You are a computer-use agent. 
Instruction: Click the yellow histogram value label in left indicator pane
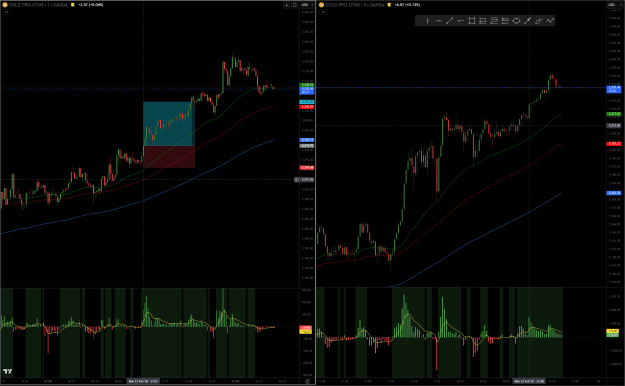(x=306, y=332)
